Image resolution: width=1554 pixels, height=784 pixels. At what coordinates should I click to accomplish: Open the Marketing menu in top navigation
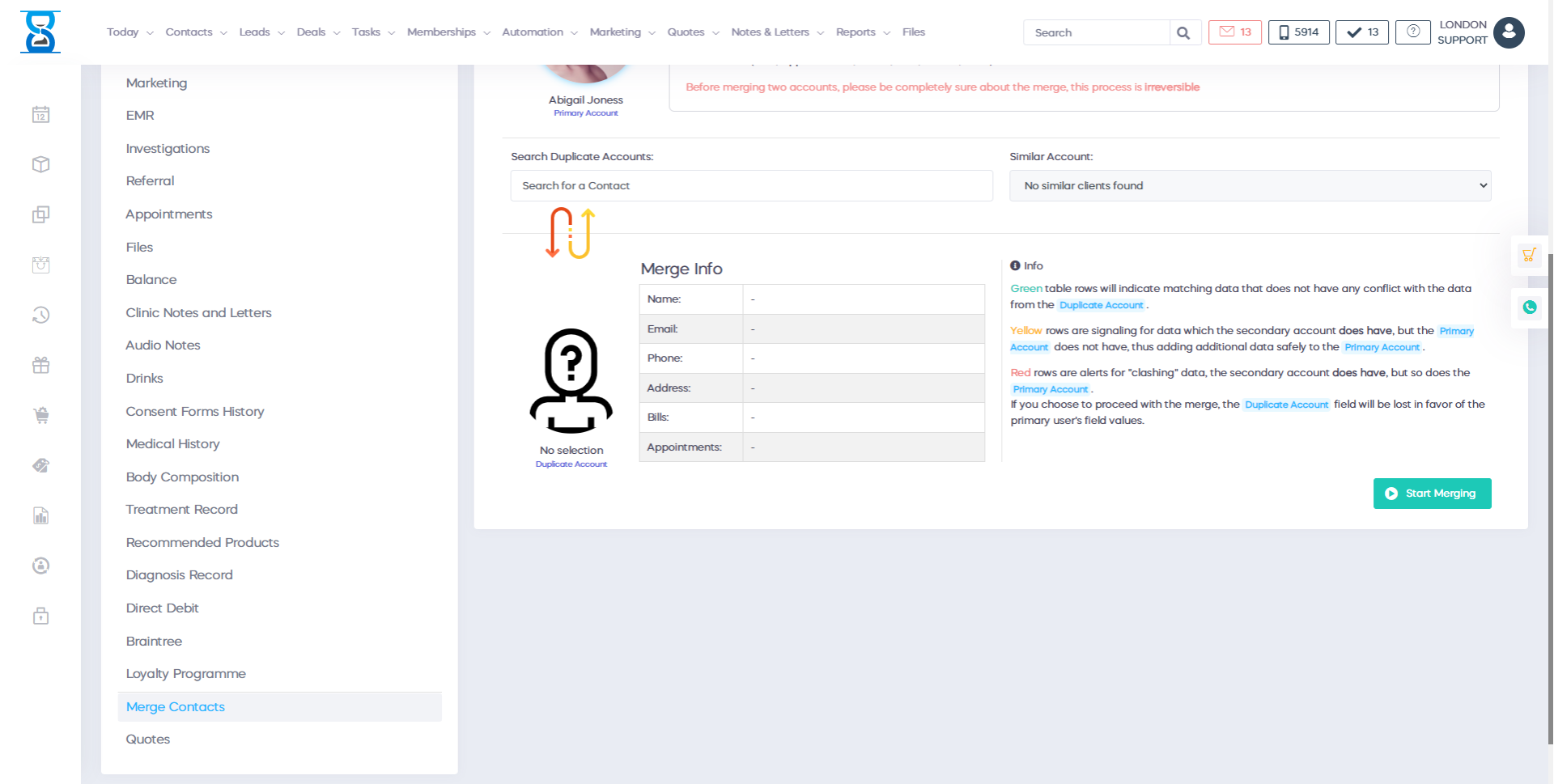click(x=615, y=32)
